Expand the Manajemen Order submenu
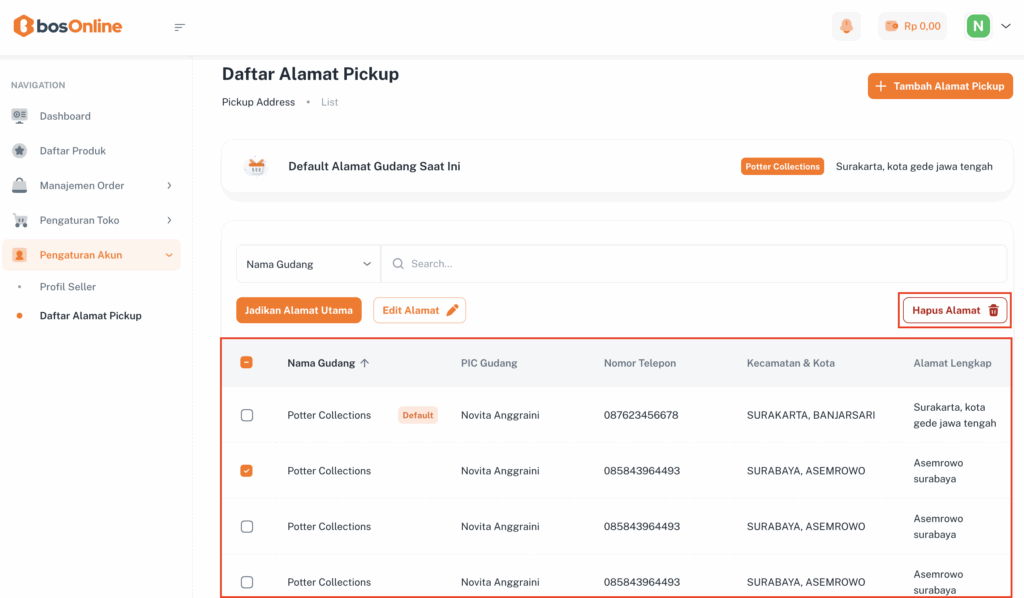This screenshot has height=598, width=1024. coord(169,186)
